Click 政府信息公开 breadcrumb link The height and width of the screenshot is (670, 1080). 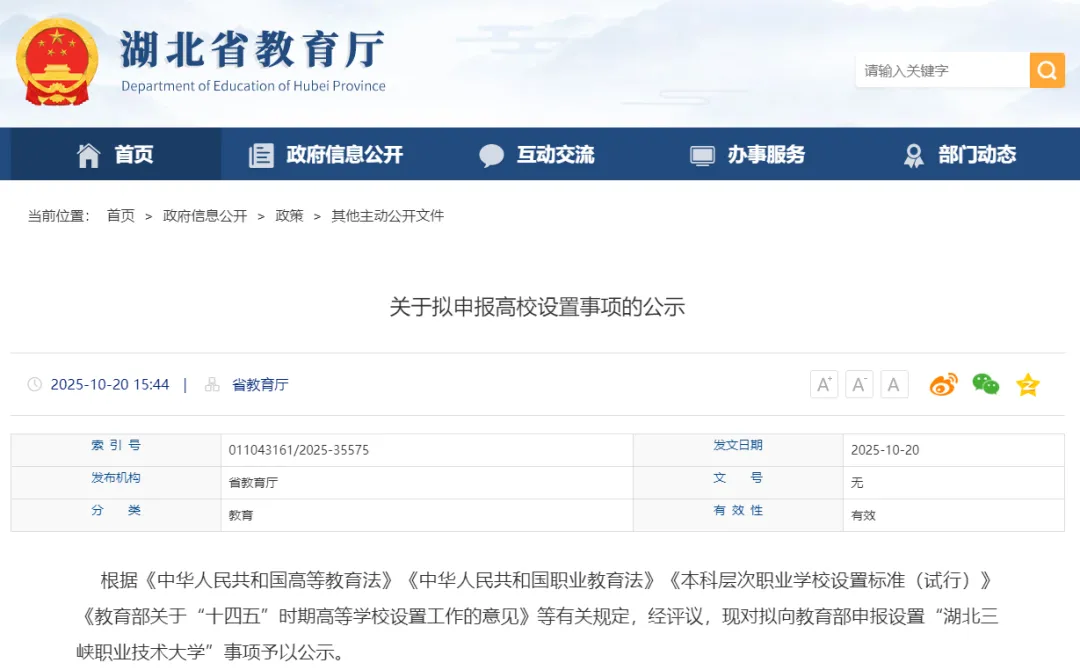tap(205, 216)
